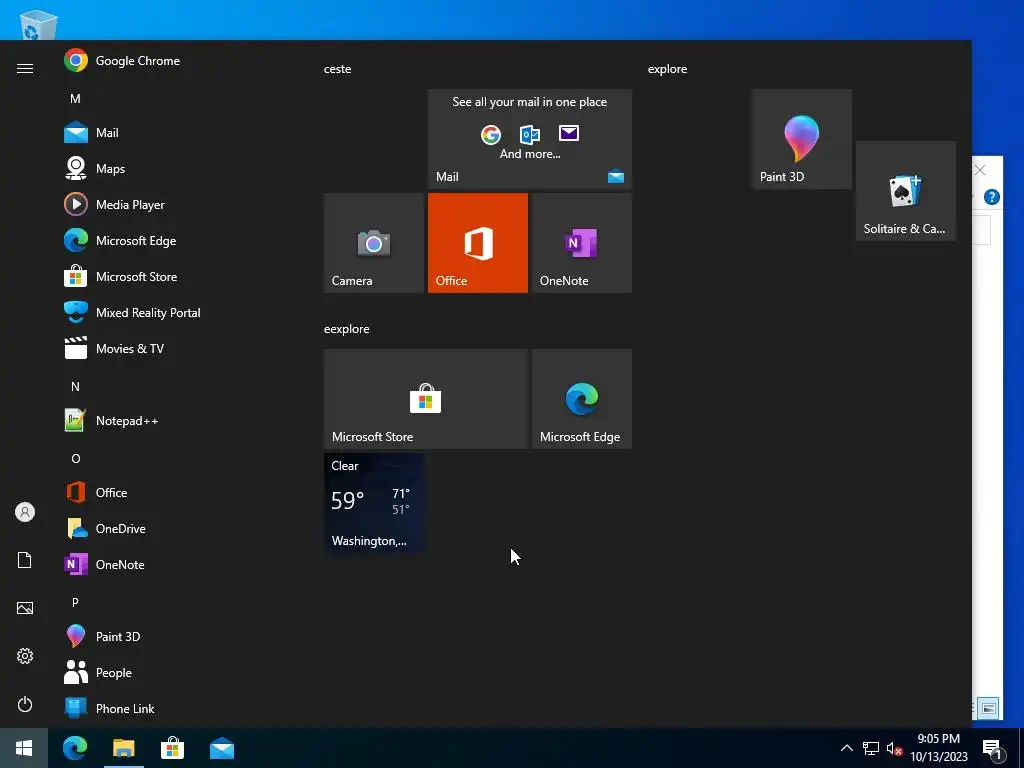Open Microsoft Store from the taskbar
The height and width of the screenshot is (768, 1024).
(x=172, y=748)
